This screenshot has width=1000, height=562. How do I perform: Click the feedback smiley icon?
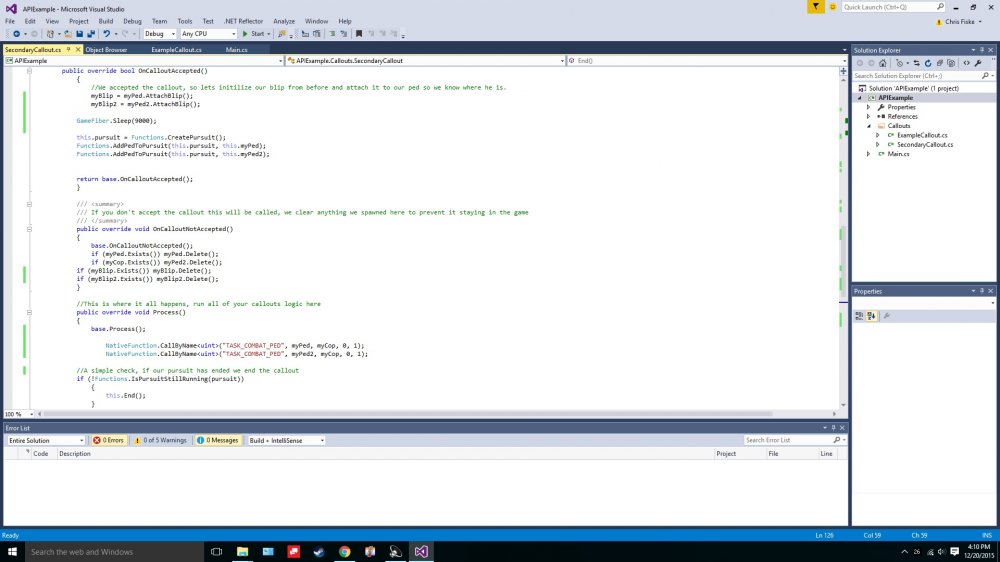click(x=832, y=7)
